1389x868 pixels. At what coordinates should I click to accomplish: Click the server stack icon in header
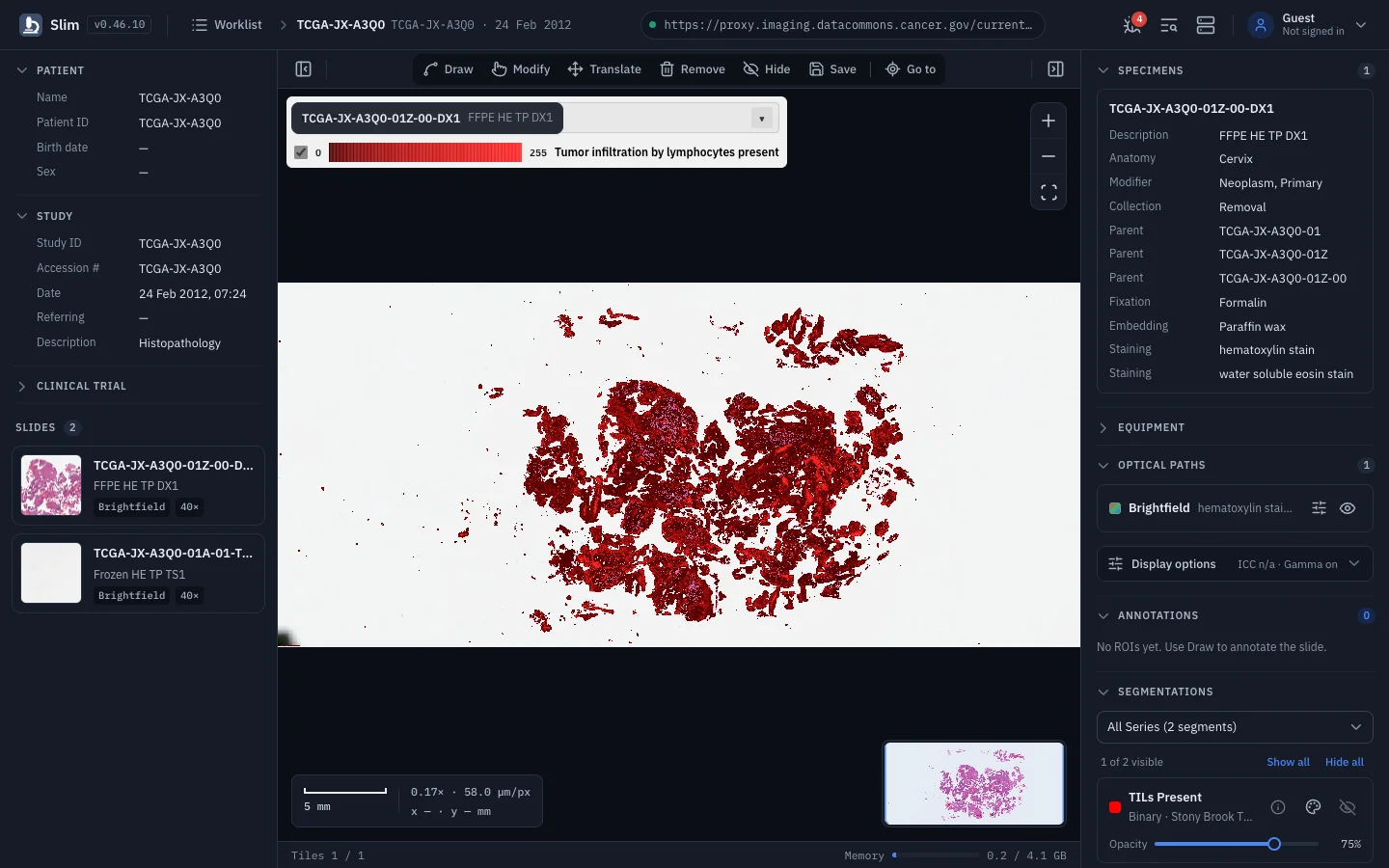pyautogui.click(x=1206, y=25)
